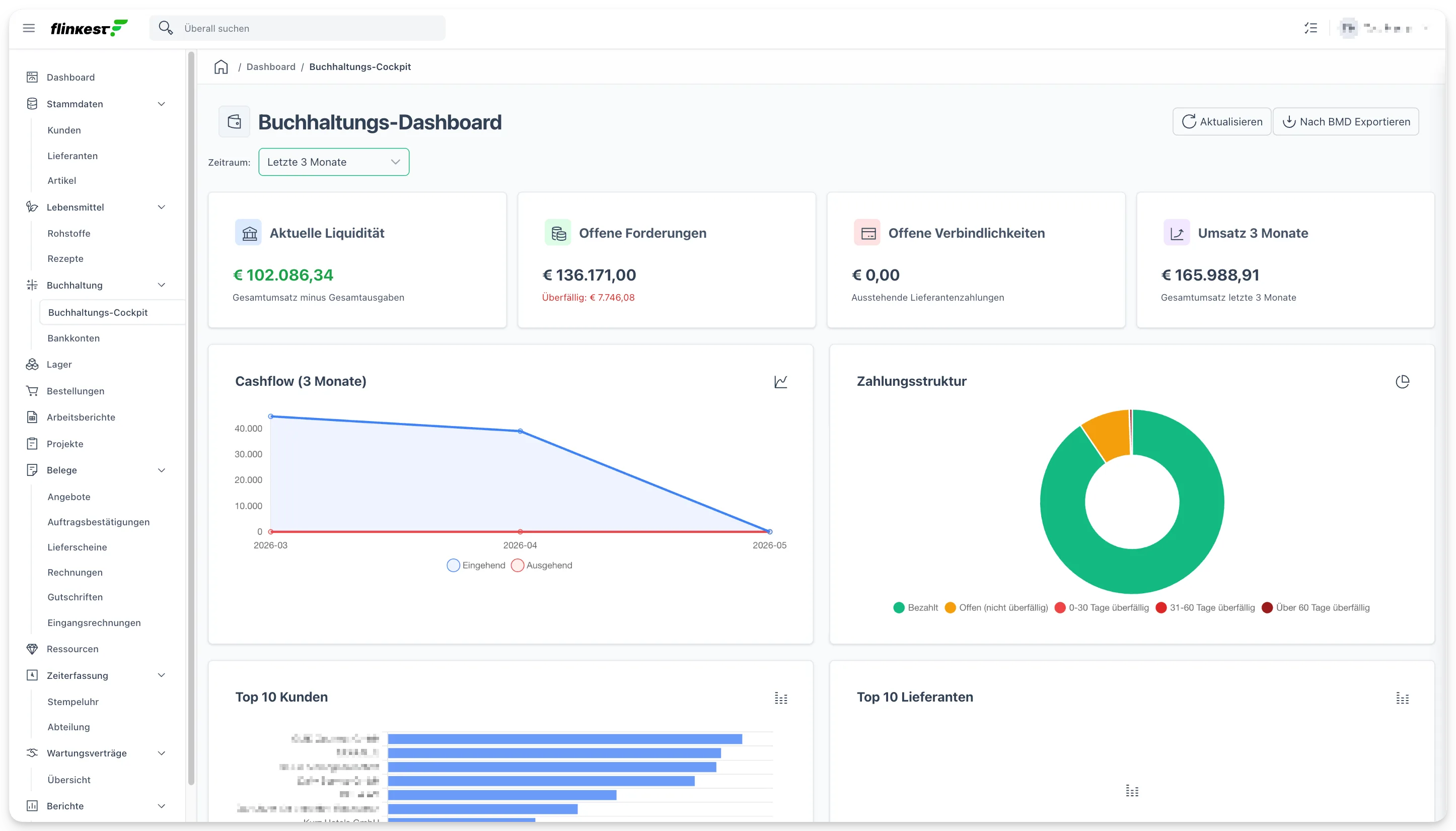Click Nach BMD Exportieren button
1456x831 pixels.
click(1346, 121)
